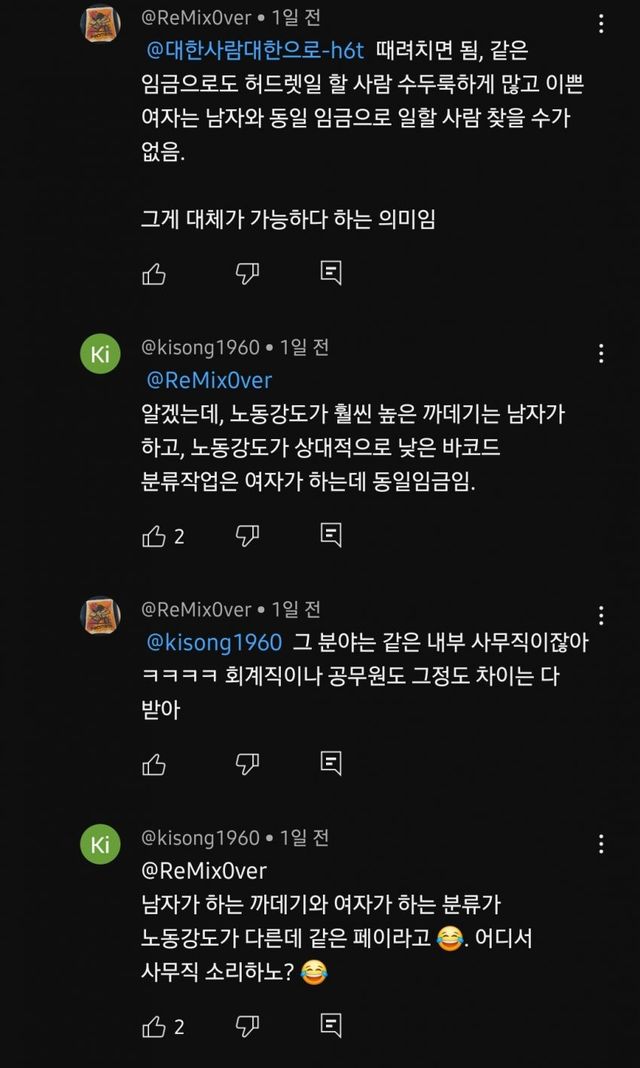Image resolution: width=640 pixels, height=1068 pixels.
Task: Reply to kisong1960's comment about 바코드 분류작업
Action: coord(331,536)
